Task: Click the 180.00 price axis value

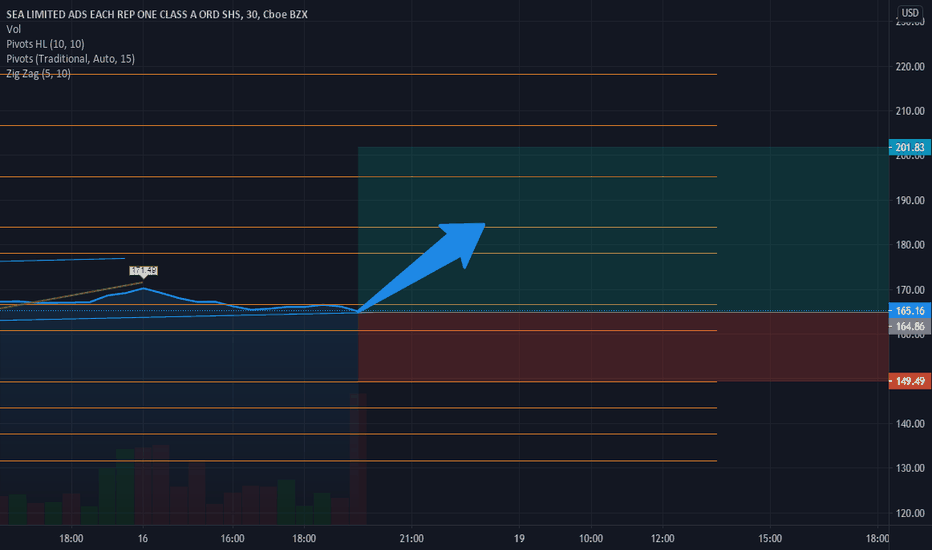Action: point(910,245)
